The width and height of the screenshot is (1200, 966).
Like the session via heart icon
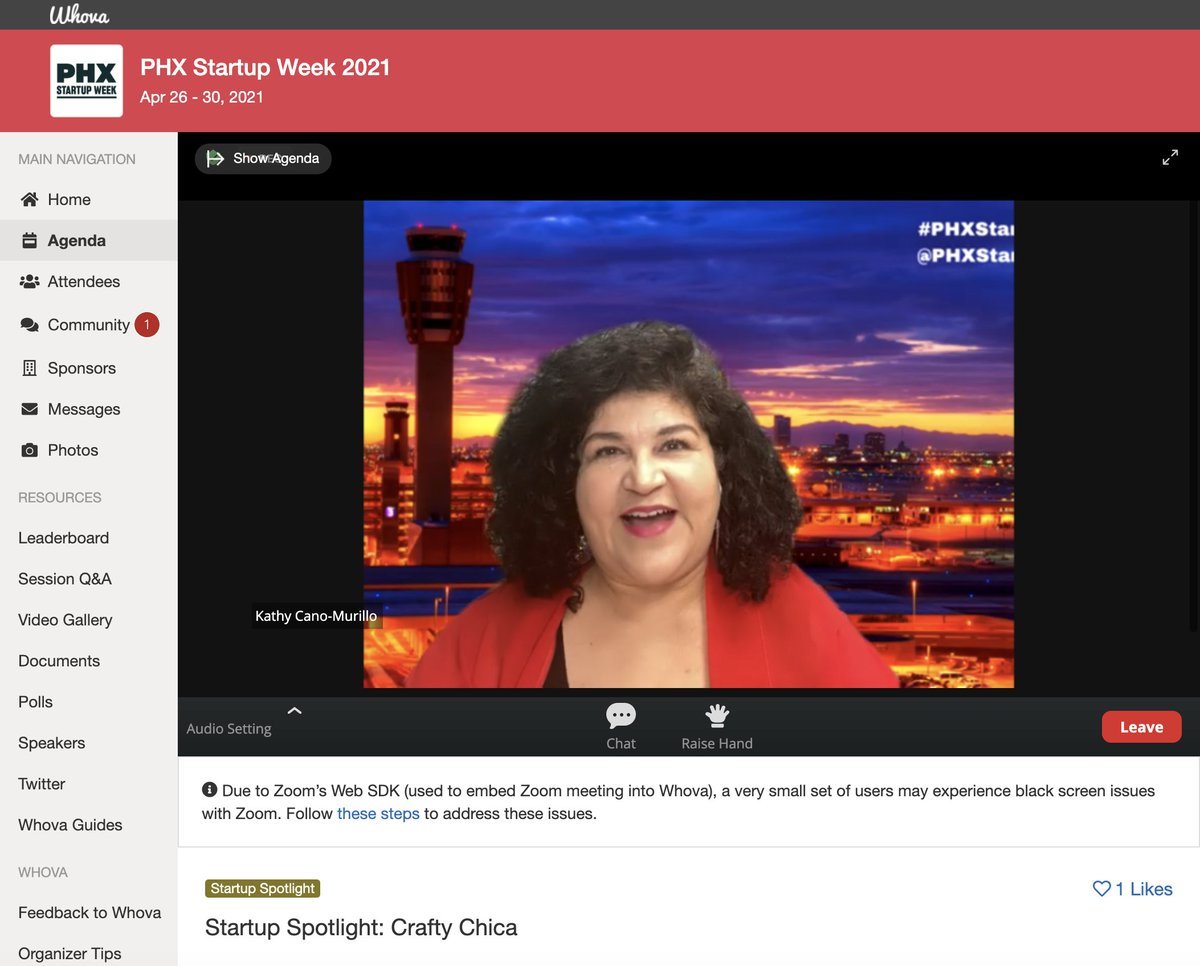point(1101,889)
